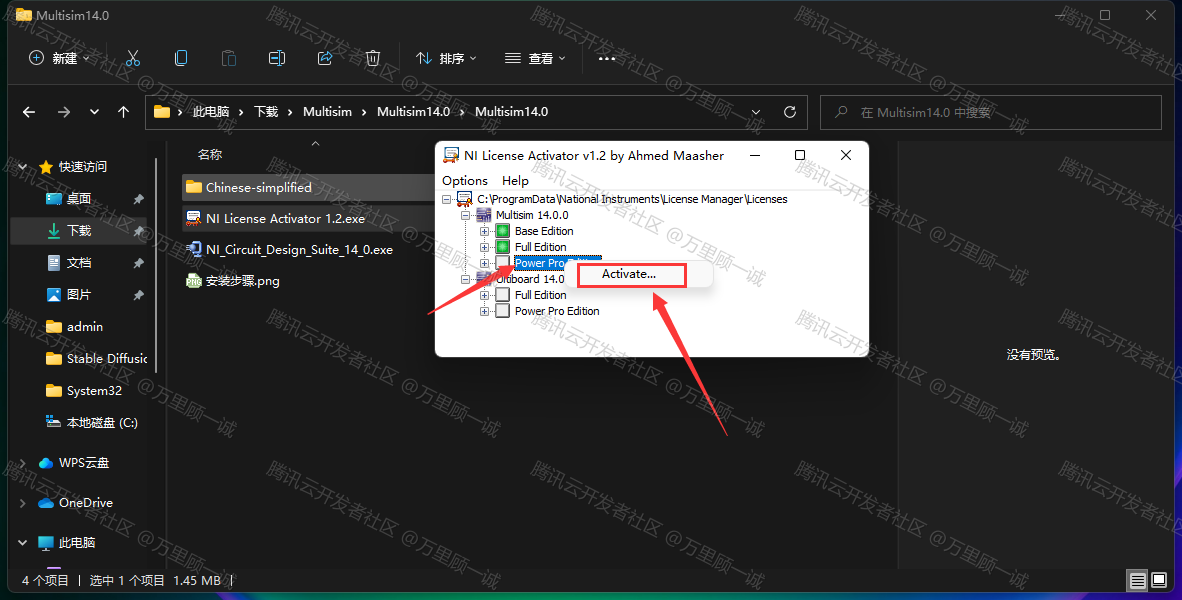Click the Delete trash can icon

pos(373,58)
